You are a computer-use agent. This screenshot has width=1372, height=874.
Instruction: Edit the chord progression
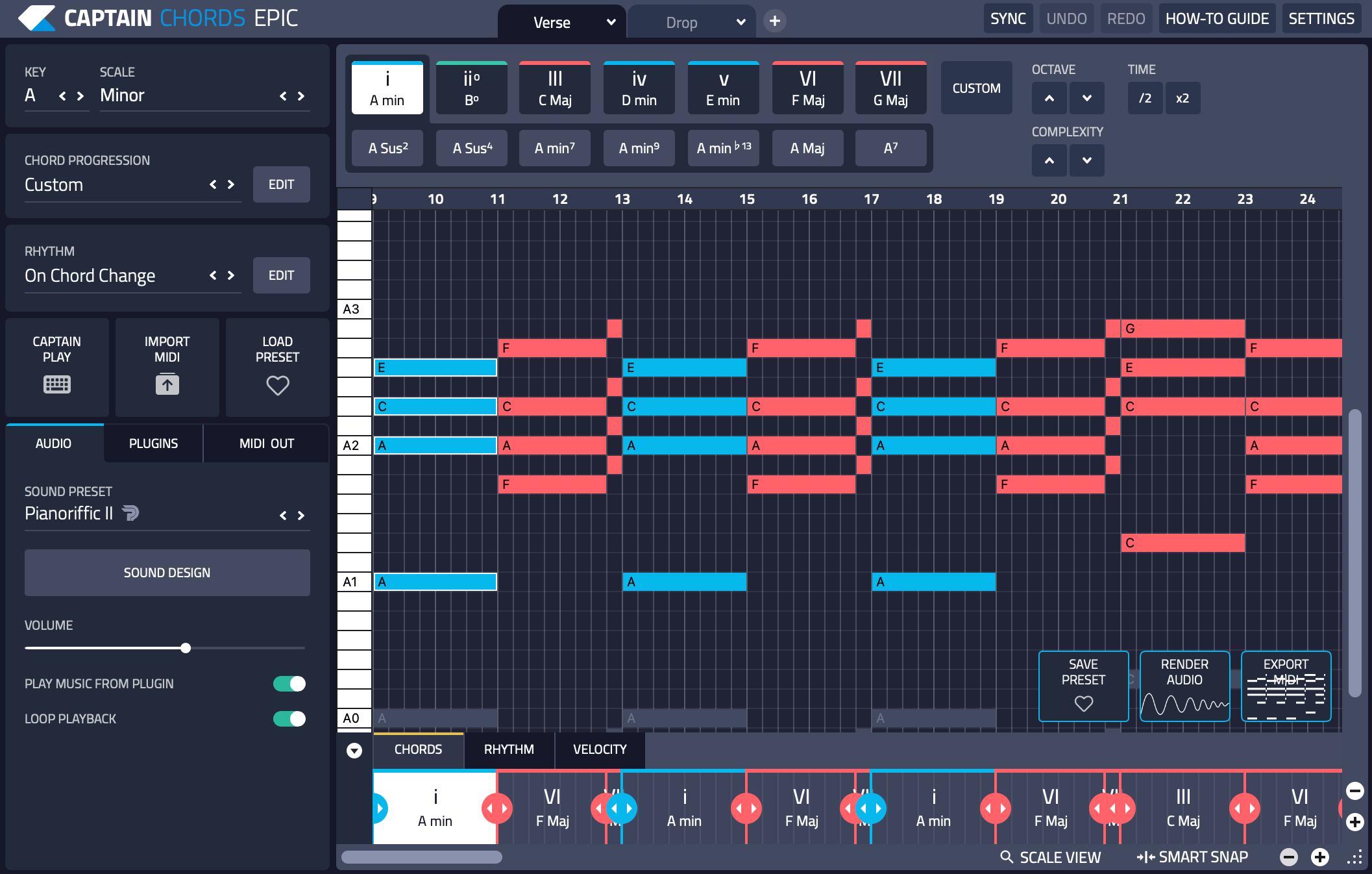282,184
